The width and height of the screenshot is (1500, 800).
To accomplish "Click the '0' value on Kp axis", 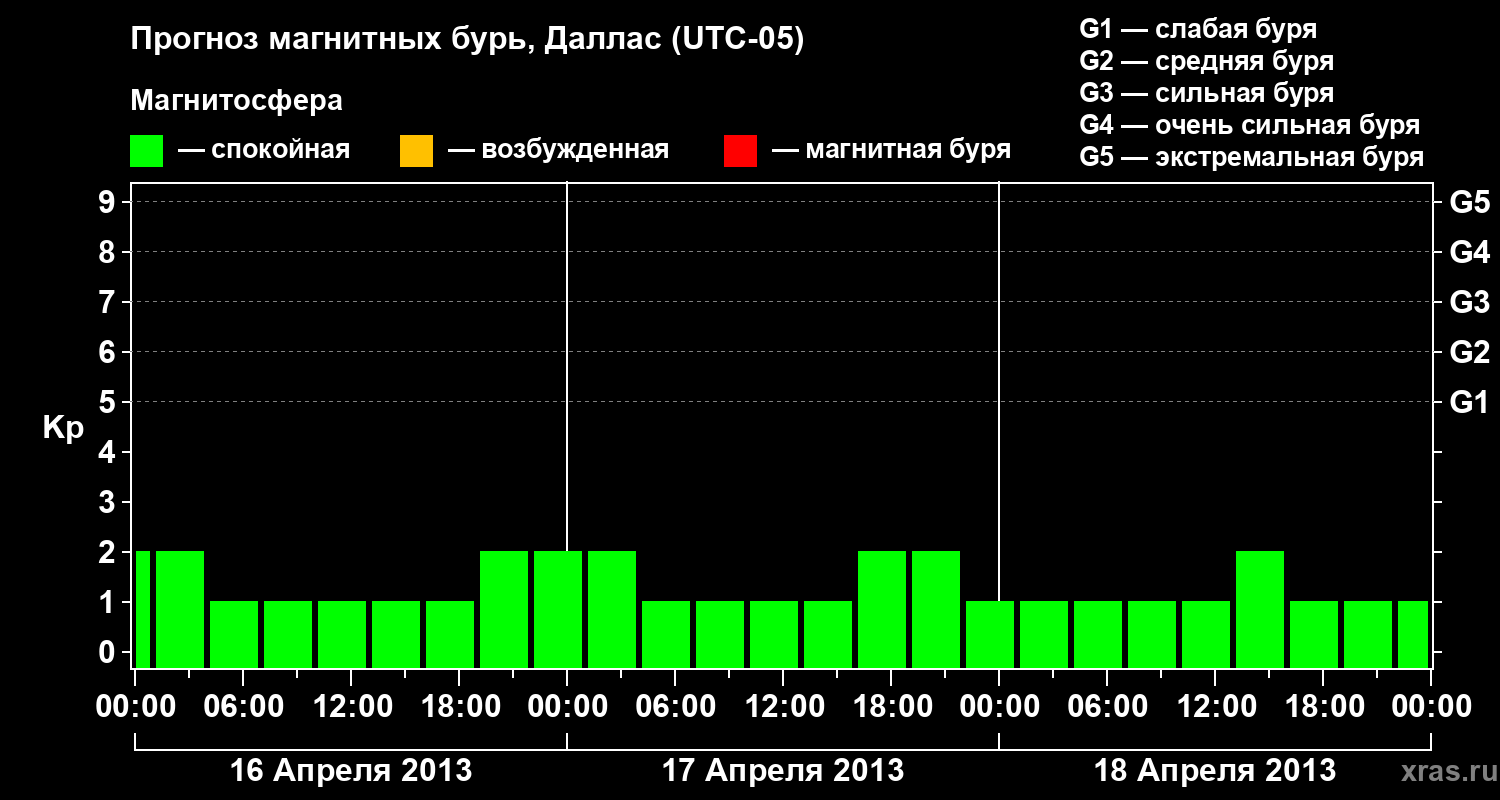I will (x=109, y=653).
